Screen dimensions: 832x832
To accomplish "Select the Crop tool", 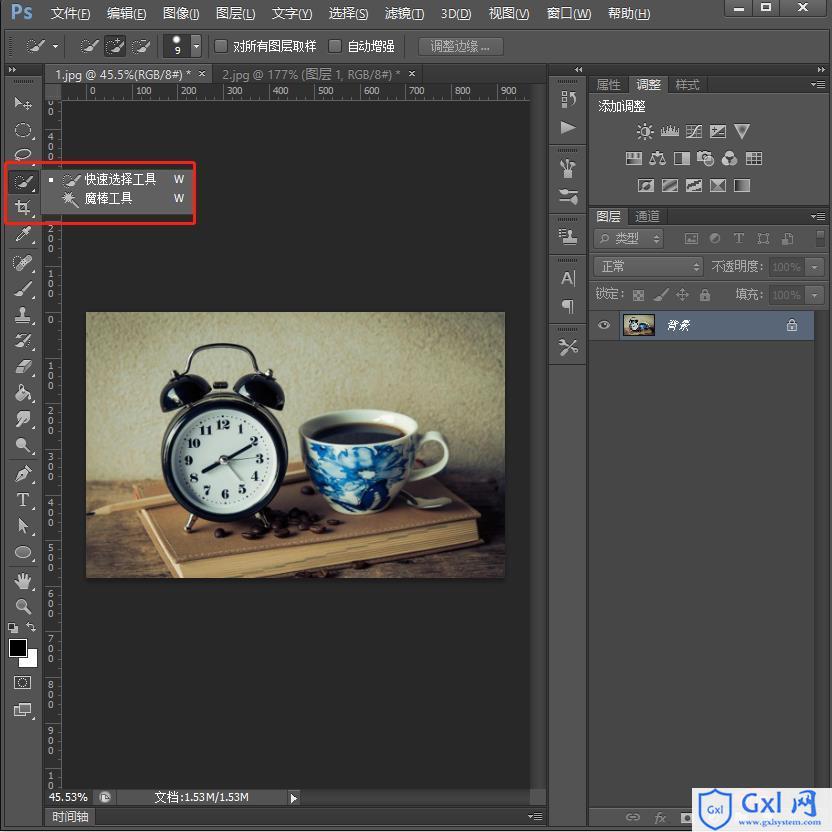I will (x=23, y=207).
